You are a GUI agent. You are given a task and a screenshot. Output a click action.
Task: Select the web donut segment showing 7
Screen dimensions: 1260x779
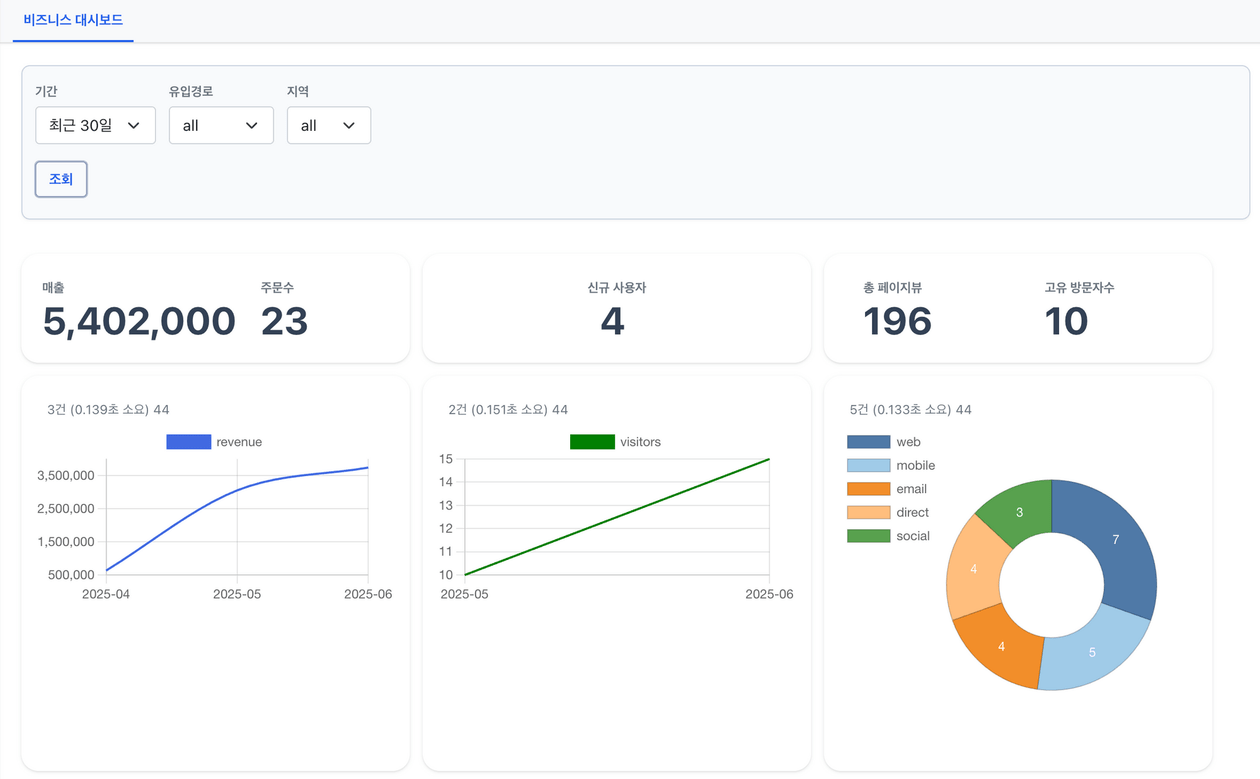point(1115,540)
